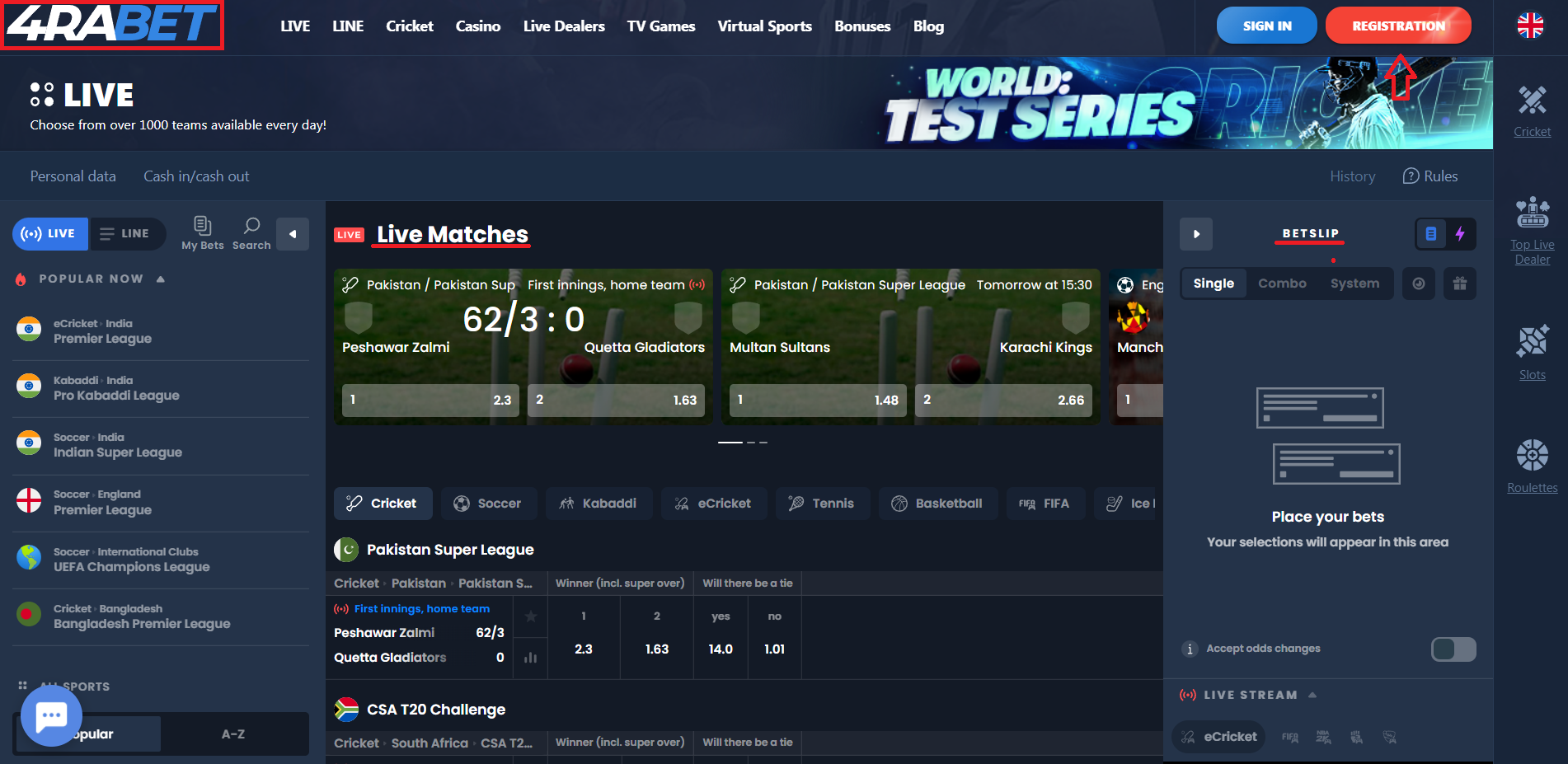Open Blog in the top menu

click(928, 26)
